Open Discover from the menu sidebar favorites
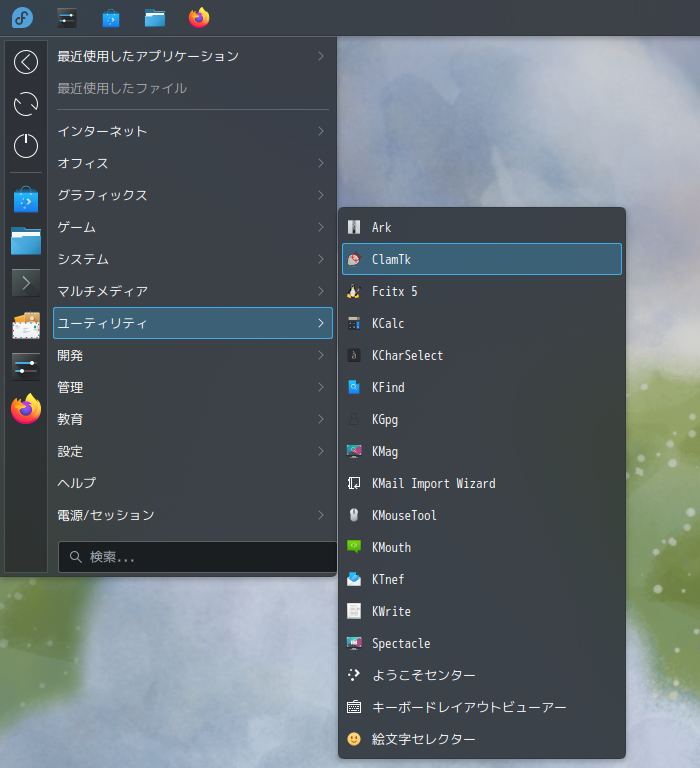700x768 pixels. (x=26, y=199)
